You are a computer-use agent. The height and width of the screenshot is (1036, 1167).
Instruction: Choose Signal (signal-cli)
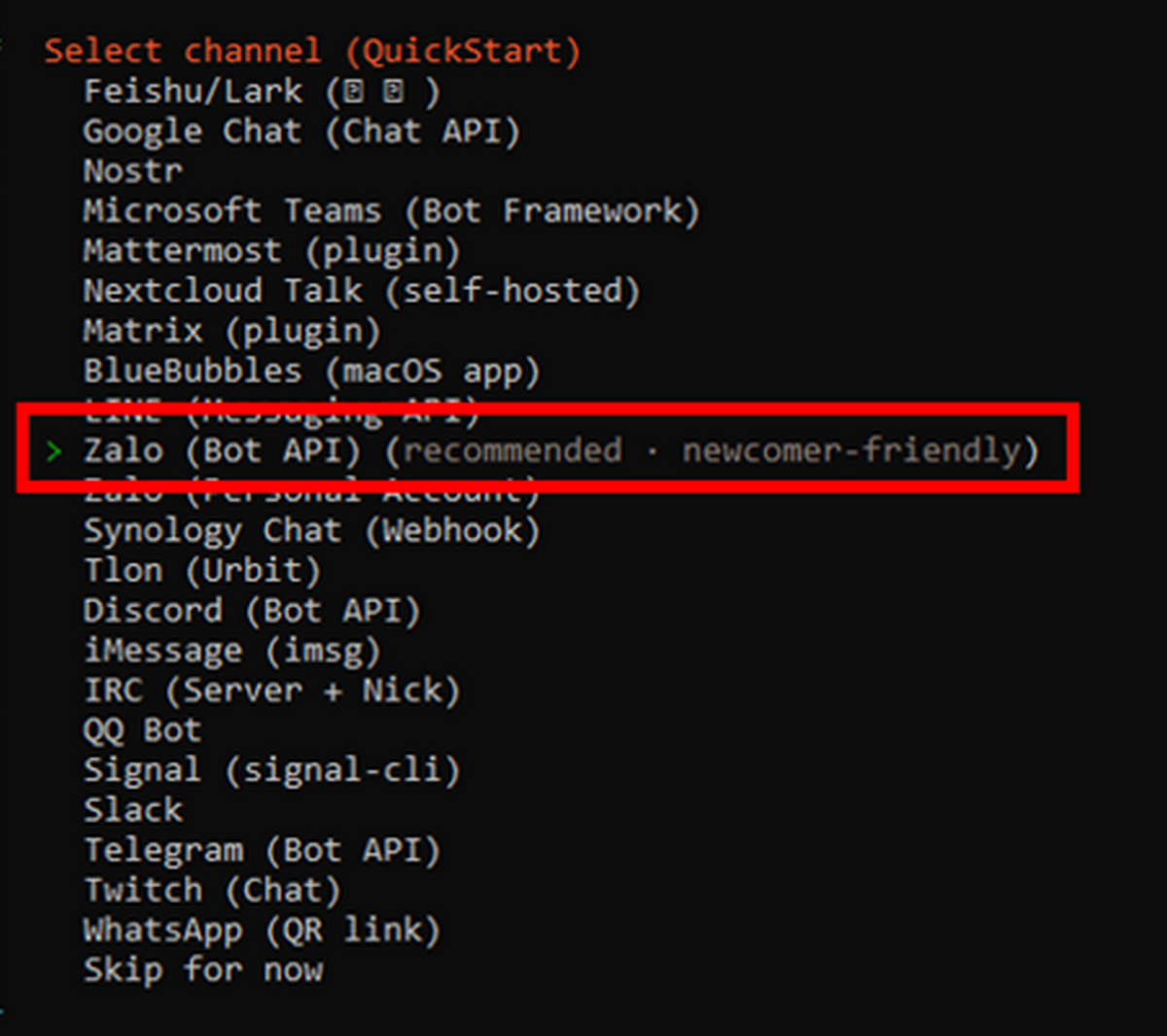point(270,770)
